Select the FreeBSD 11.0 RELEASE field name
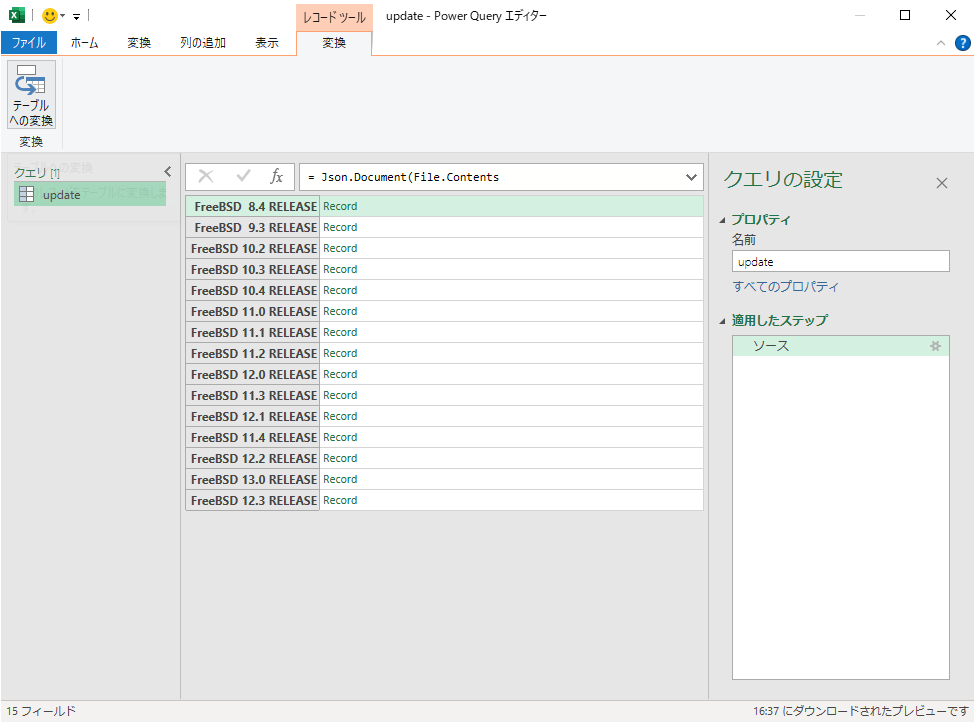The image size is (975, 723). 252,311
